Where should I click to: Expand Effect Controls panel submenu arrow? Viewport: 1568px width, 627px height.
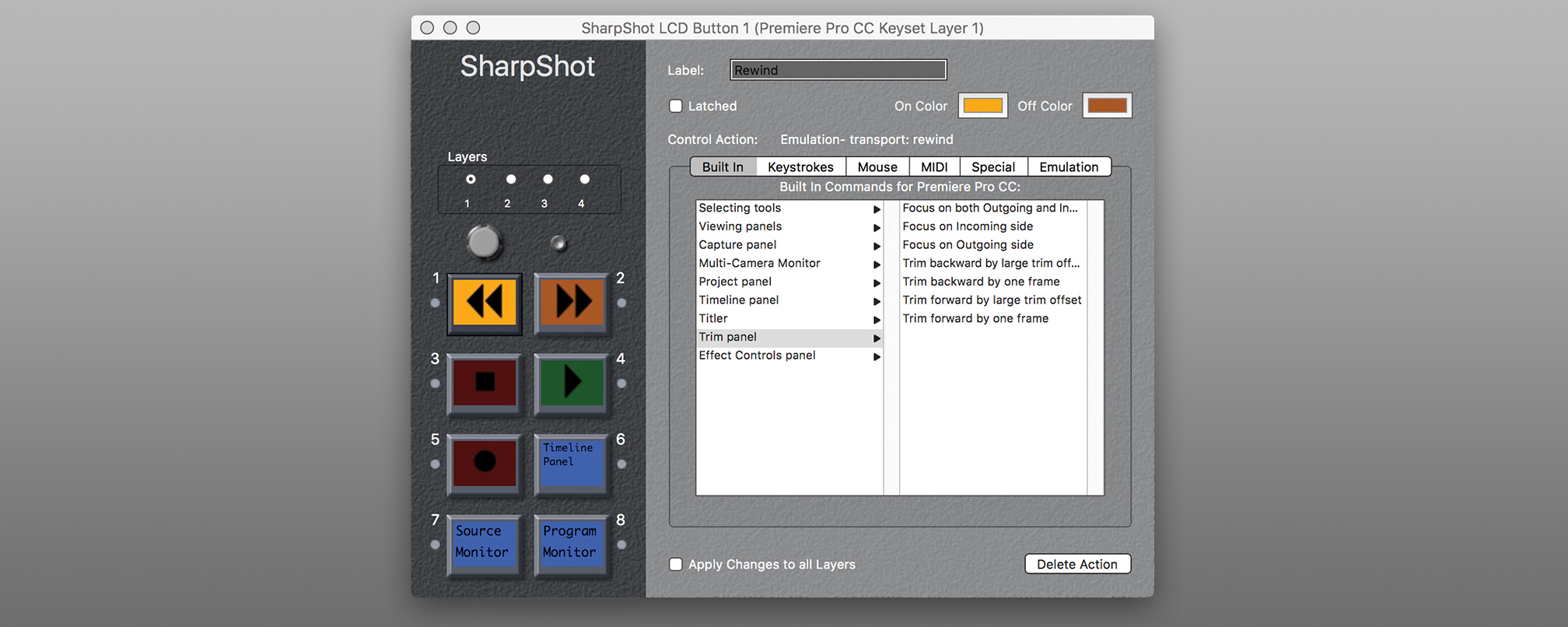(x=877, y=356)
